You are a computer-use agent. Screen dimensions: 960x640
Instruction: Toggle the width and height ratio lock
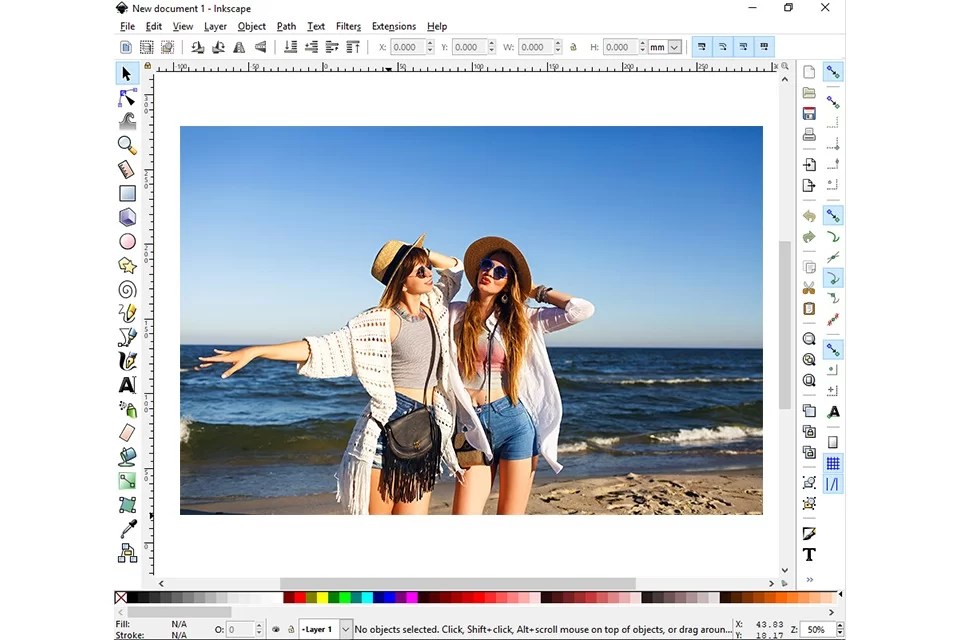coord(573,47)
